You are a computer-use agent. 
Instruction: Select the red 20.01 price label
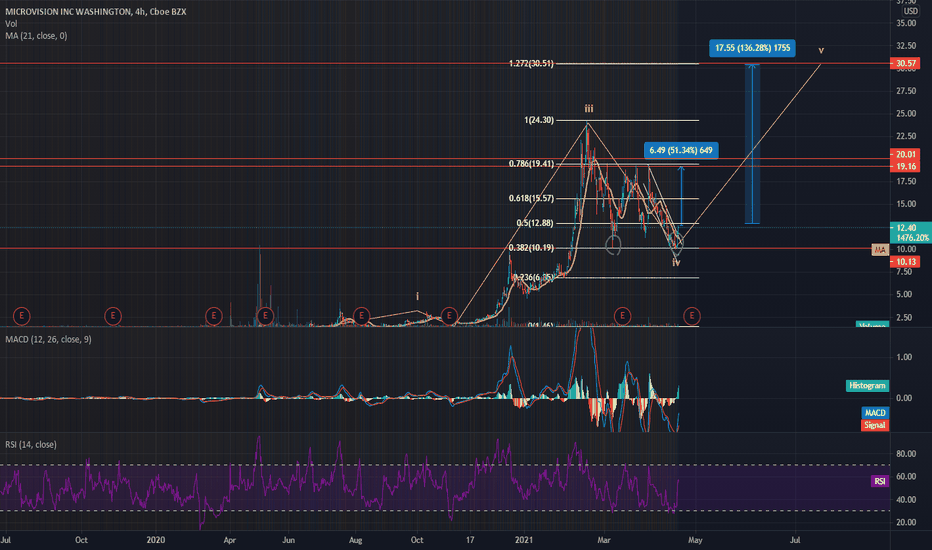905,155
